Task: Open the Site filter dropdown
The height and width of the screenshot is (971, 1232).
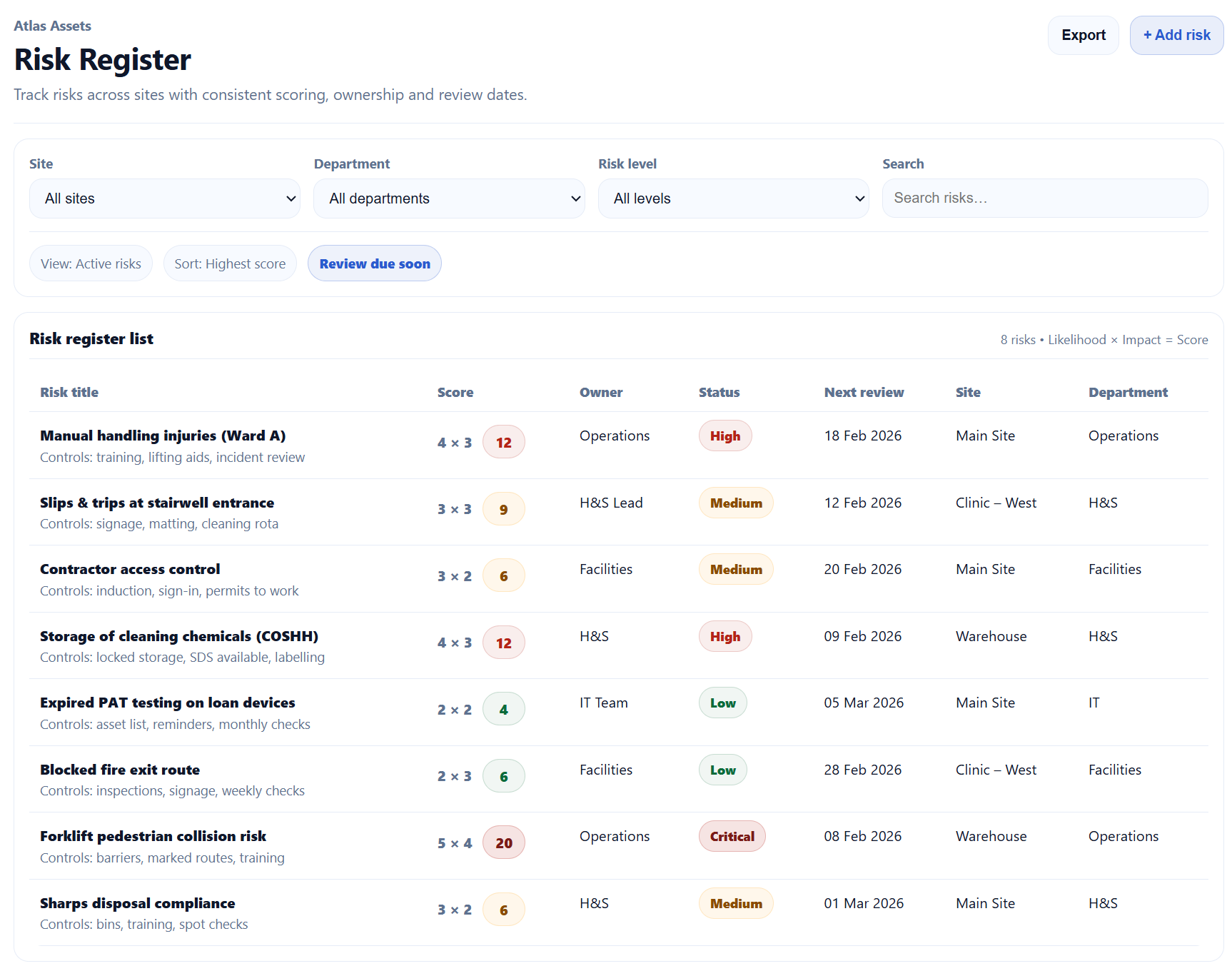Action: (x=164, y=198)
